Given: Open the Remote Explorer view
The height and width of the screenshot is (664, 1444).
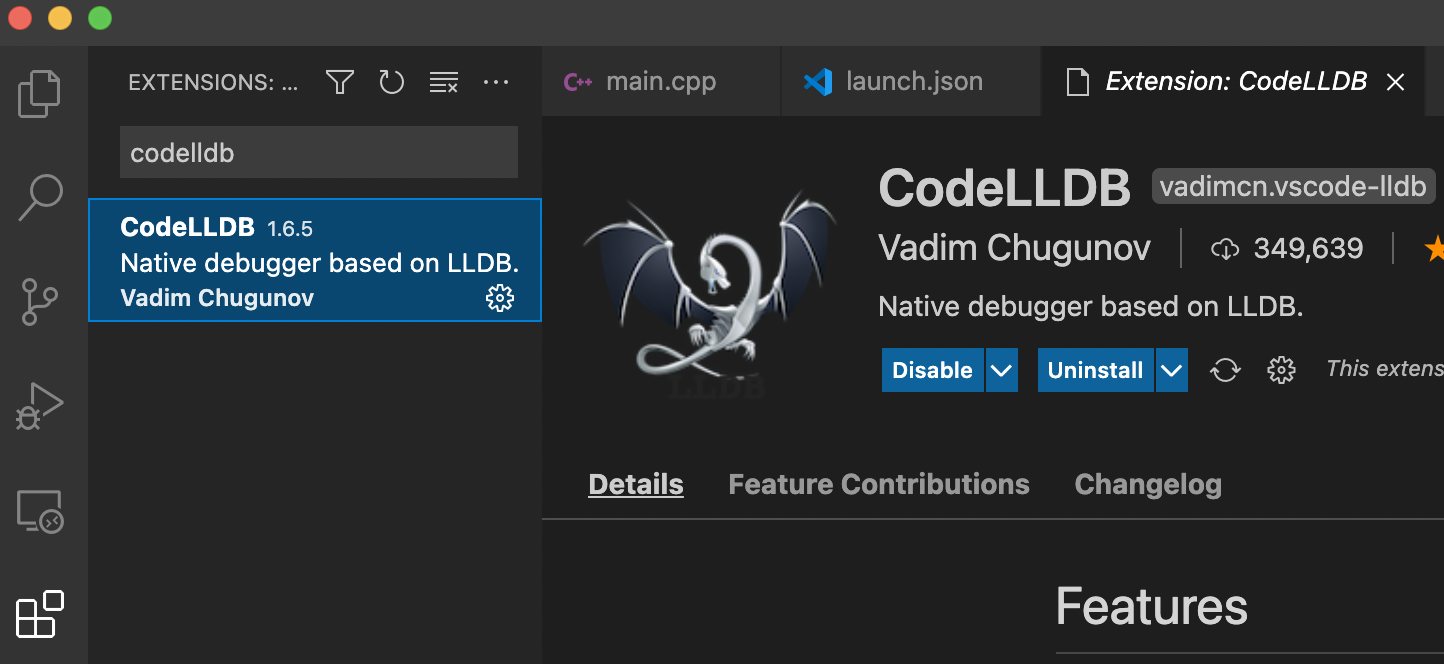Looking at the screenshot, I should [40, 511].
